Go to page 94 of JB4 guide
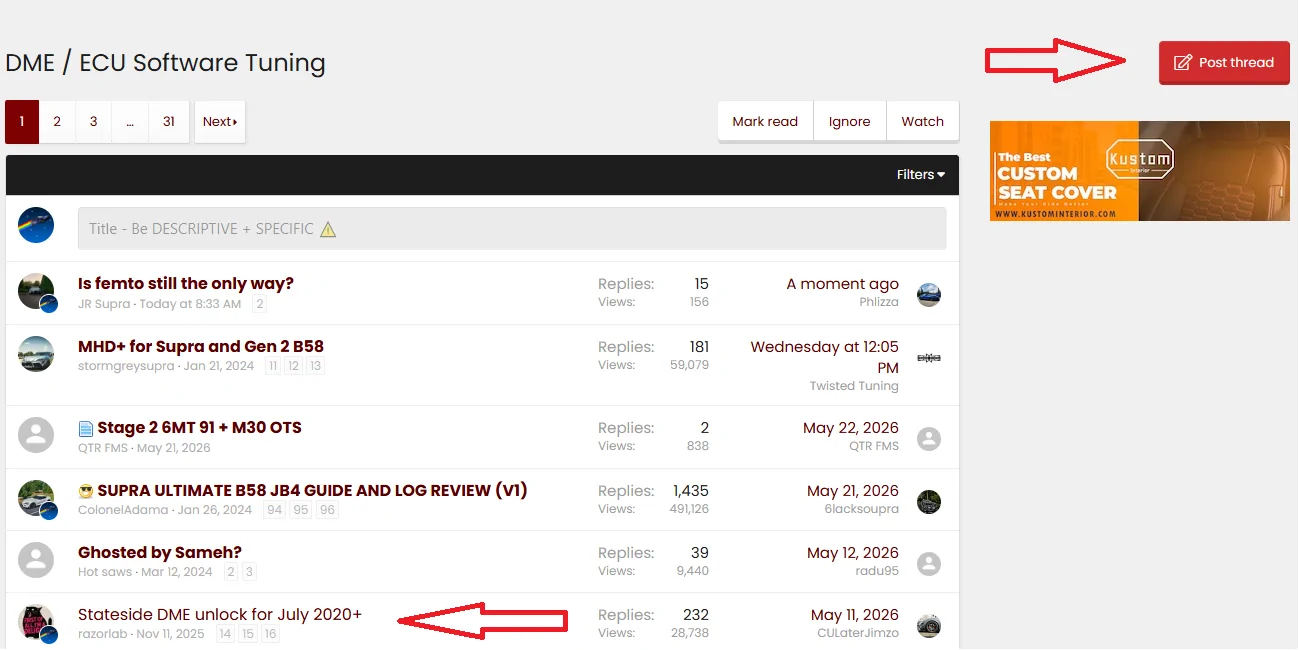 pyautogui.click(x=274, y=510)
